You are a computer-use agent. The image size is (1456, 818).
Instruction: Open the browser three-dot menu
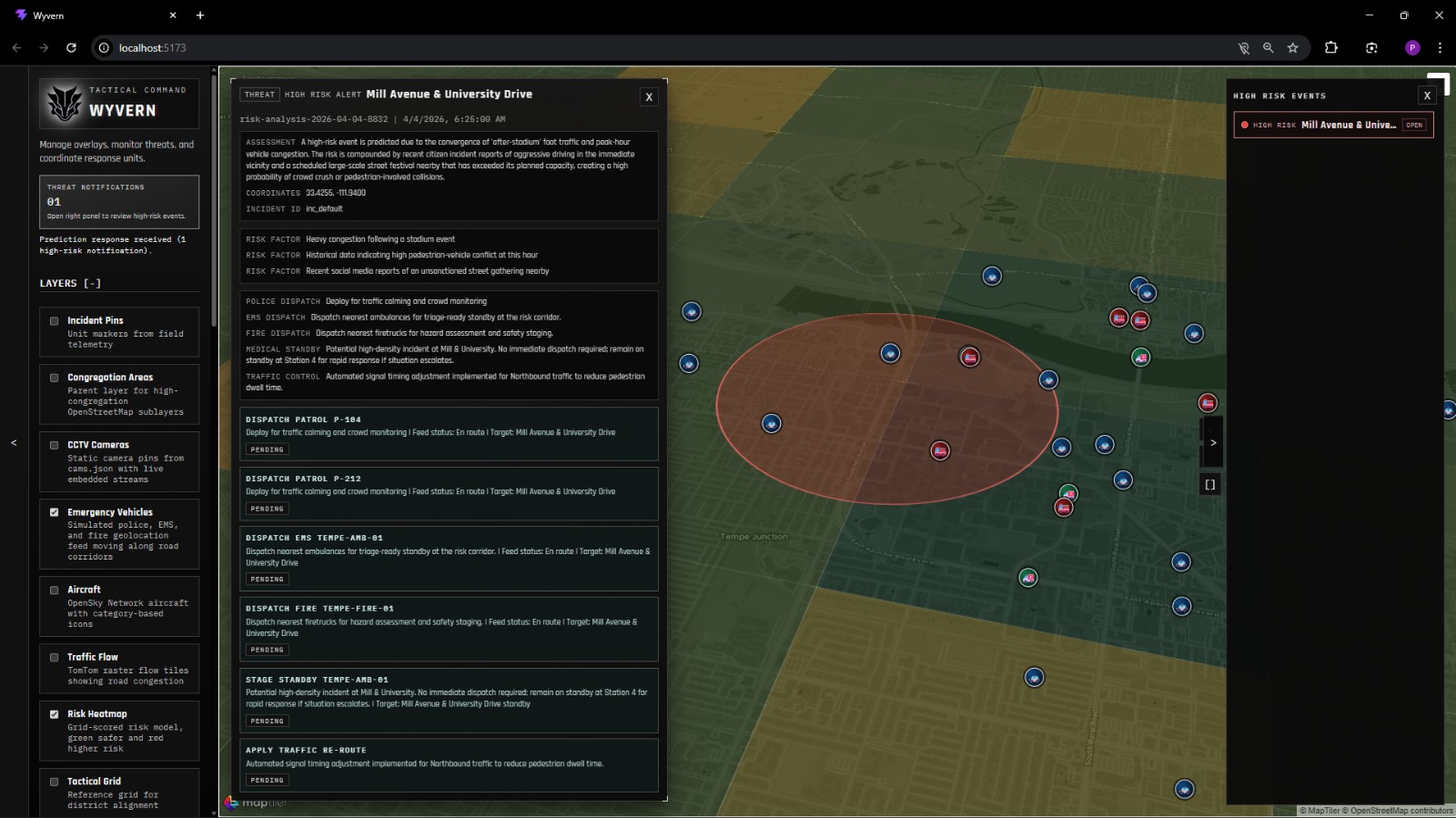tap(1440, 47)
